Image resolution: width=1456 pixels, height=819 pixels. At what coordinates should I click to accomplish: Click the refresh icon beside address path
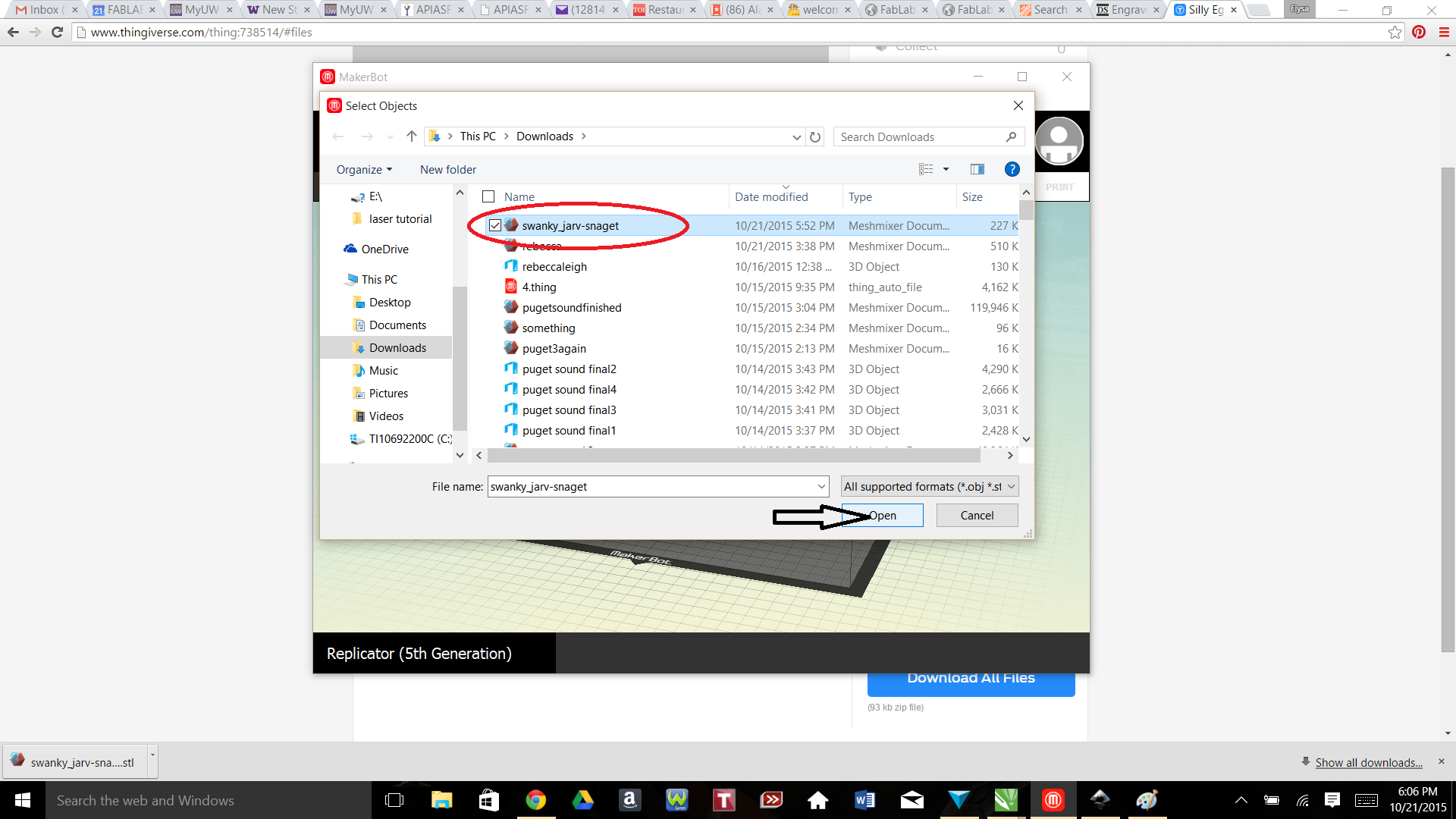[815, 137]
